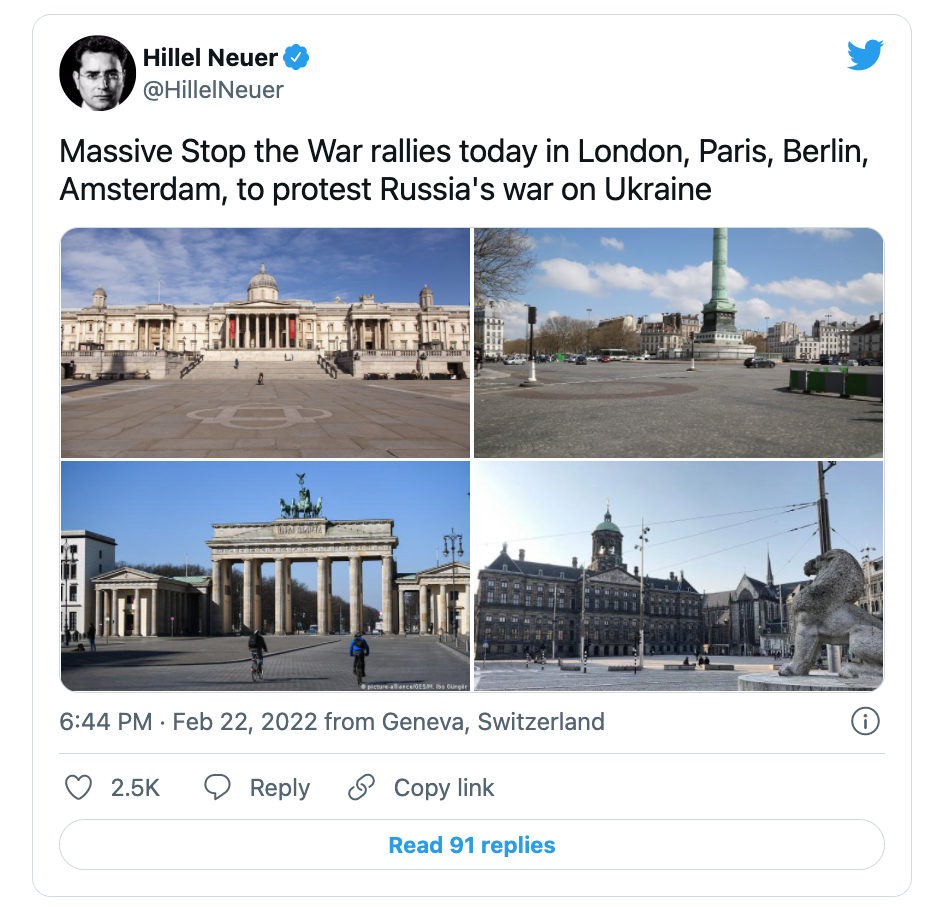Click the copy link chain icon
This screenshot has width=928, height=912.
point(361,788)
